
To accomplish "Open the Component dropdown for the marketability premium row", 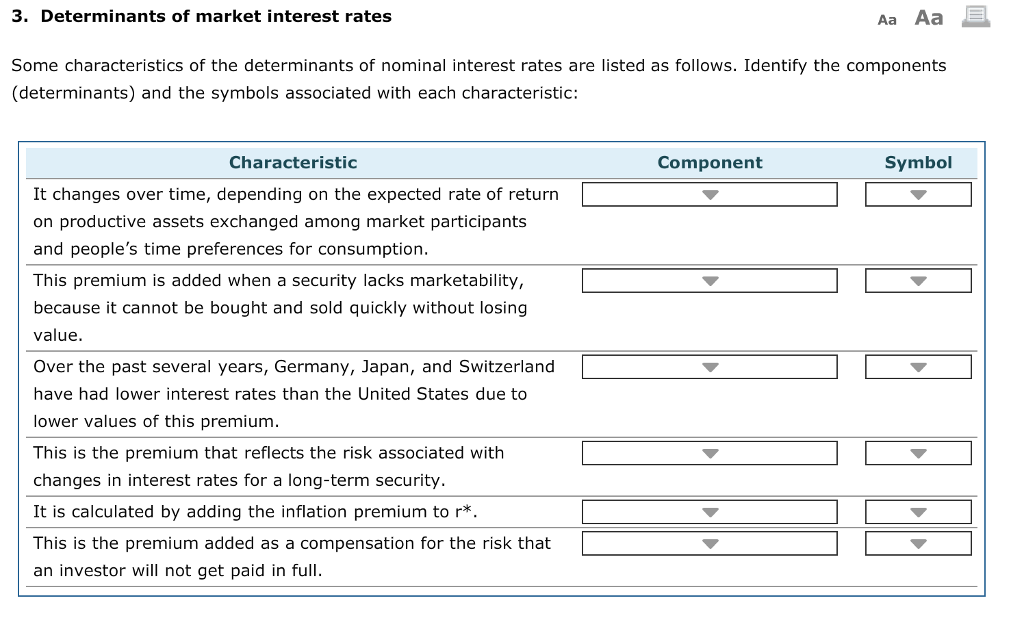I will pyautogui.click(x=709, y=280).
